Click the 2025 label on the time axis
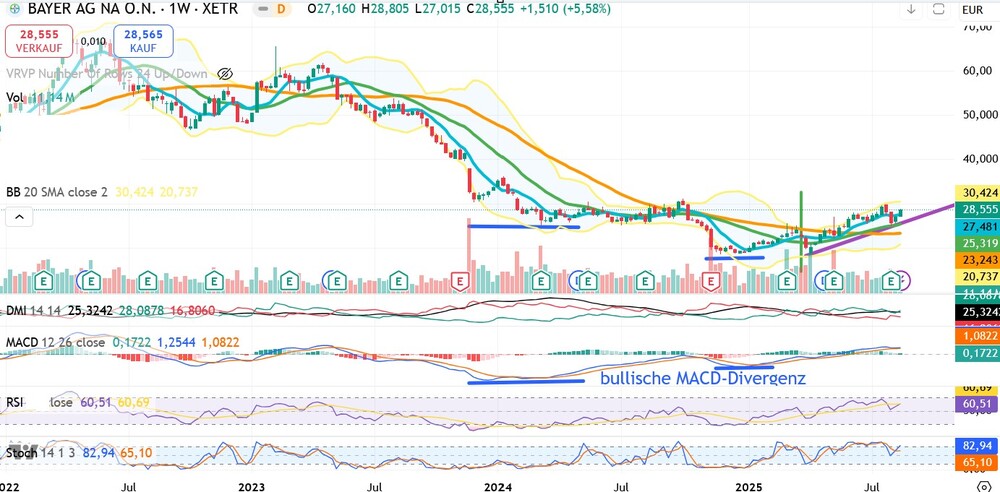The height and width of the screenshot is (492, 1000). [x=749, y=488]
